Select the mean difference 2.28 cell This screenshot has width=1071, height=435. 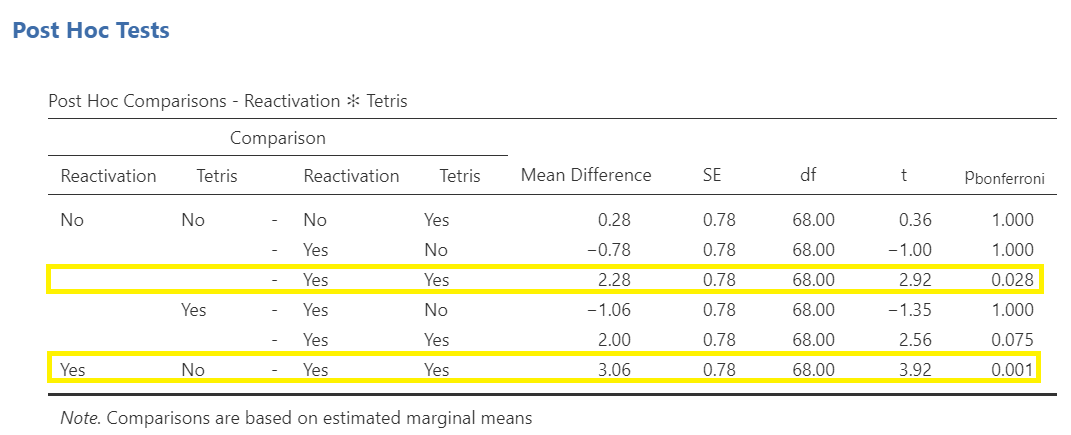pos(613,280)
